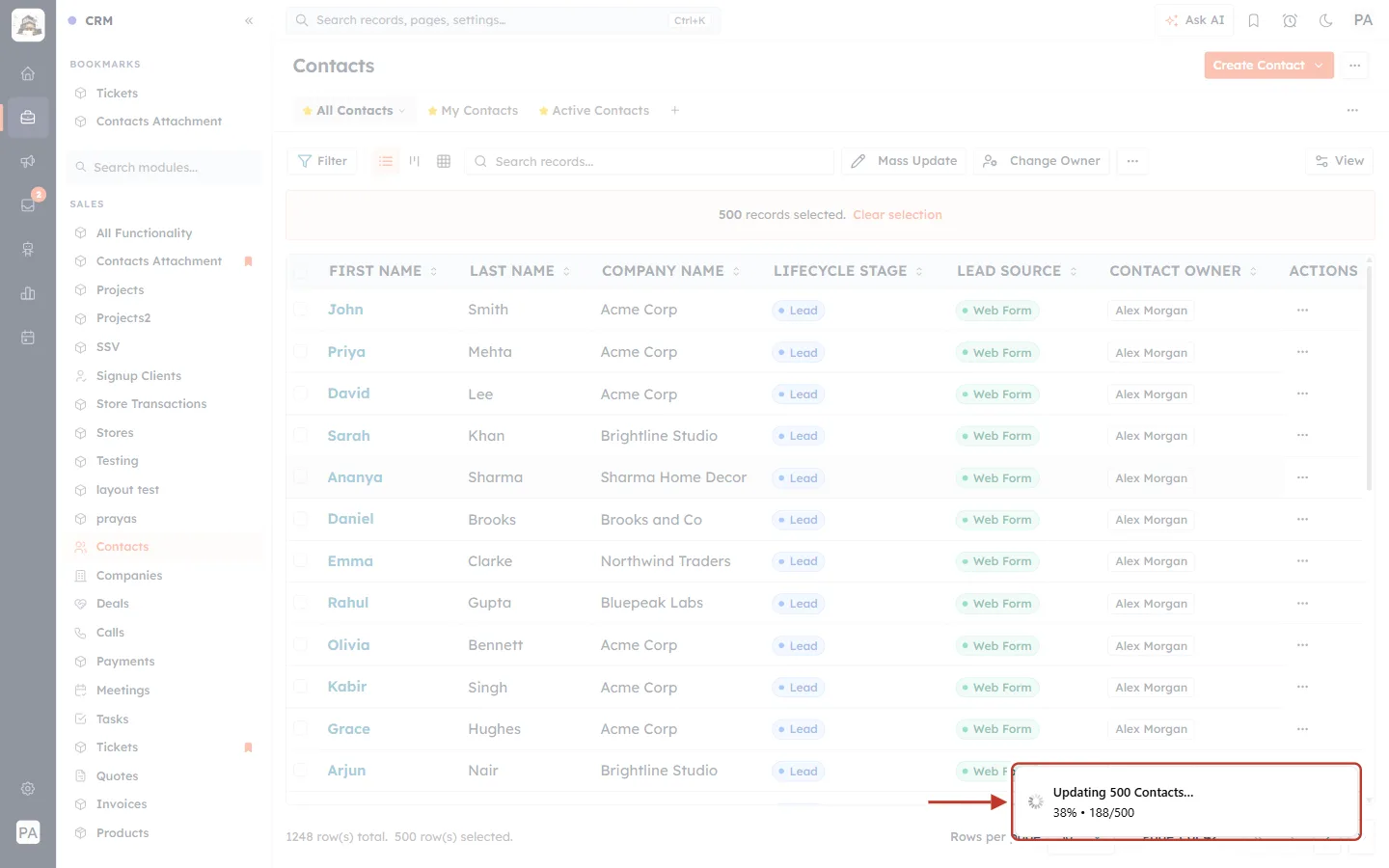
Task: Expand the Create Contact dropdown arrow
Action: tap(1319, 66)
